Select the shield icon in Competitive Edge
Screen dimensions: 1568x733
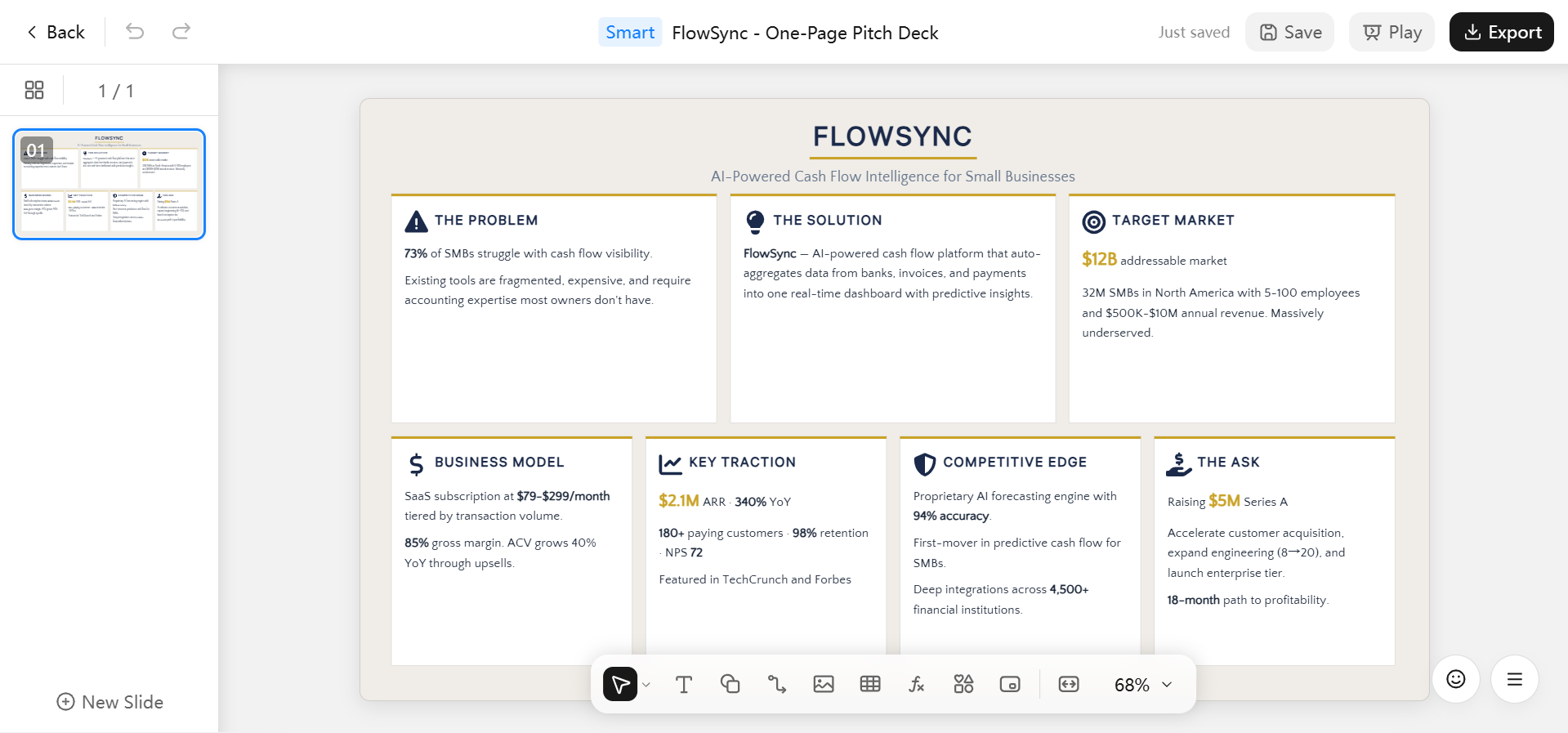(925, 464)
